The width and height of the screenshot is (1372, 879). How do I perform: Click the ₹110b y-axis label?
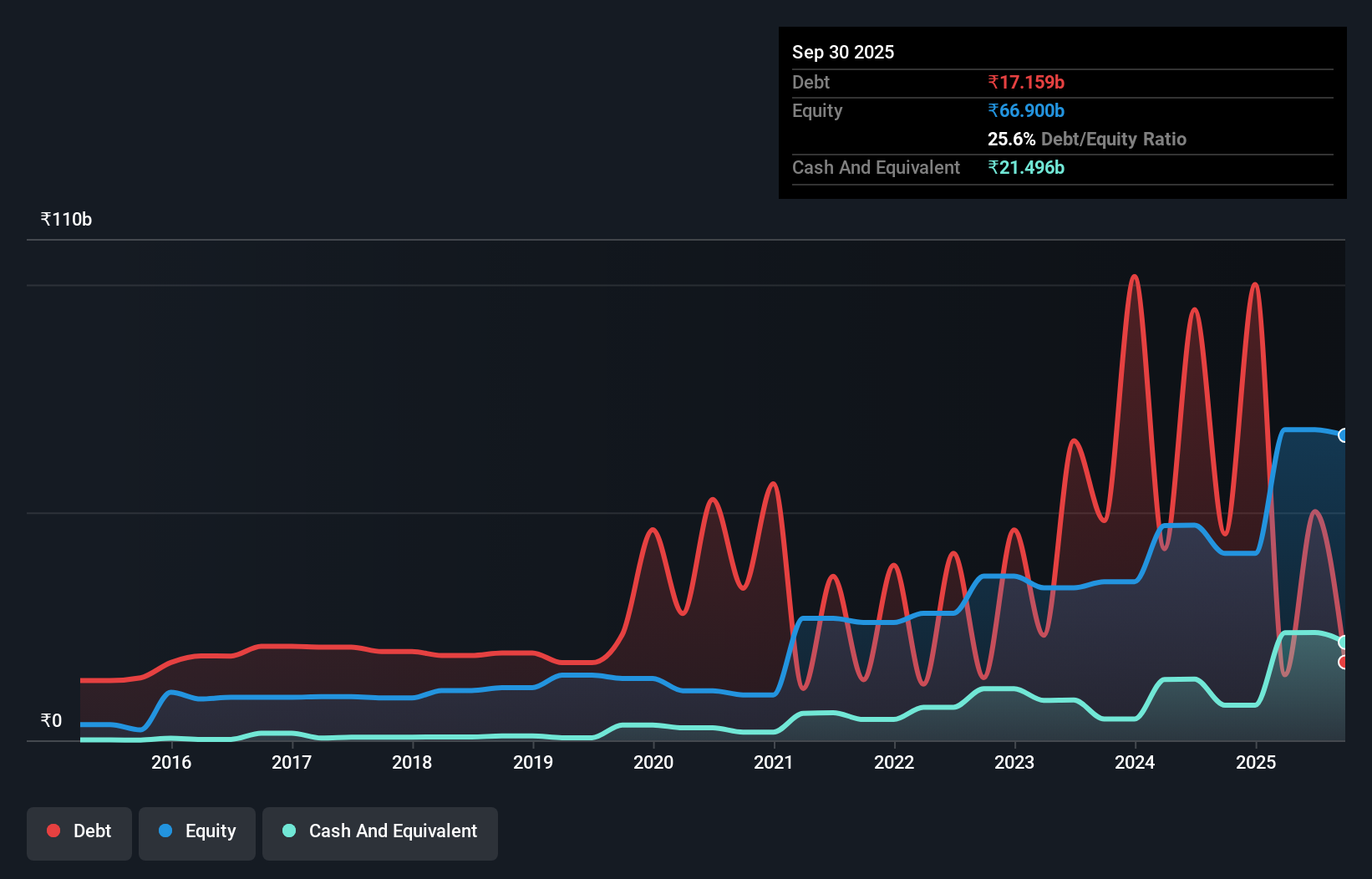(66, 220)
